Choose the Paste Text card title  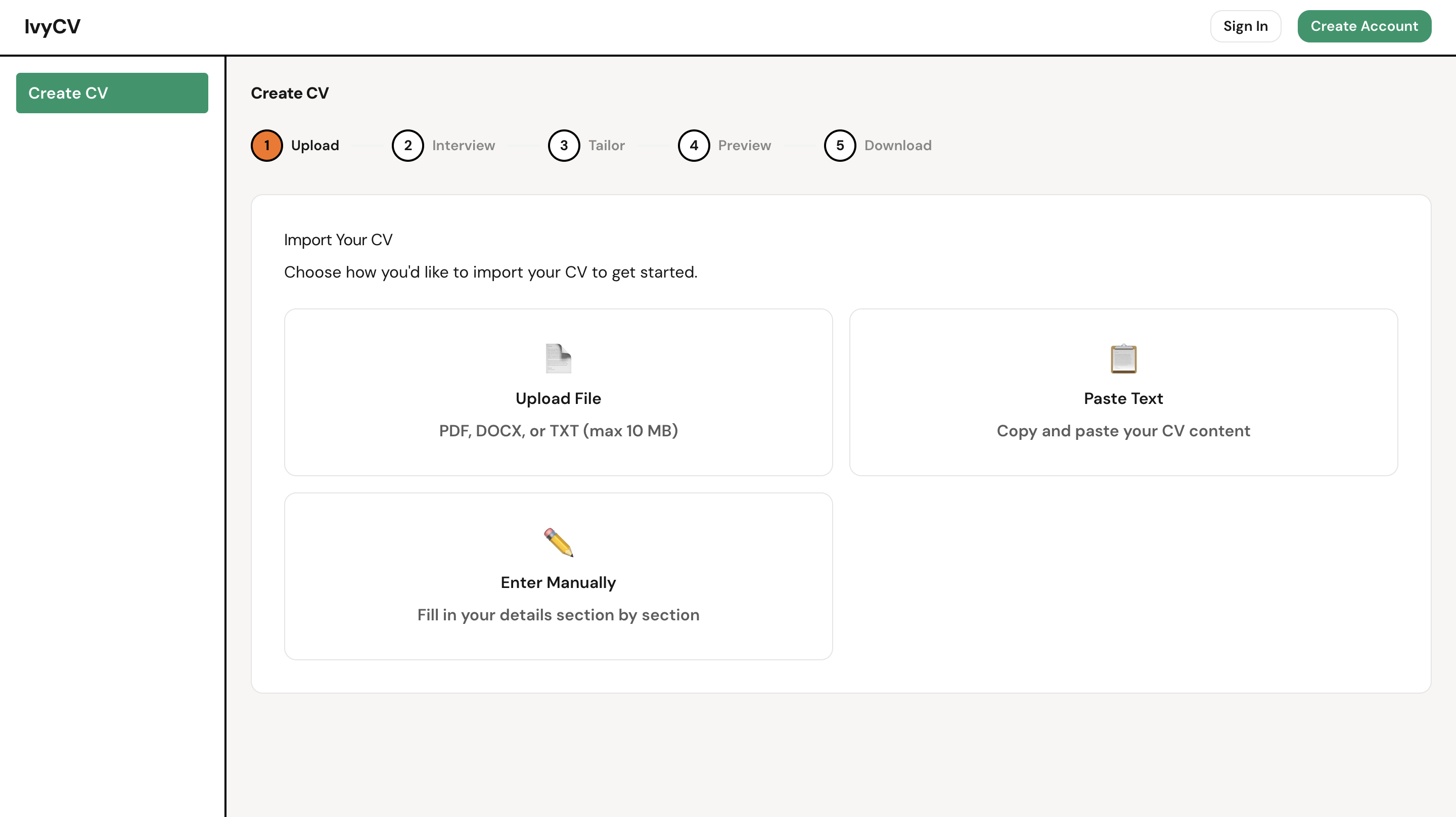pyautogui.click(x=1123, y=398)
